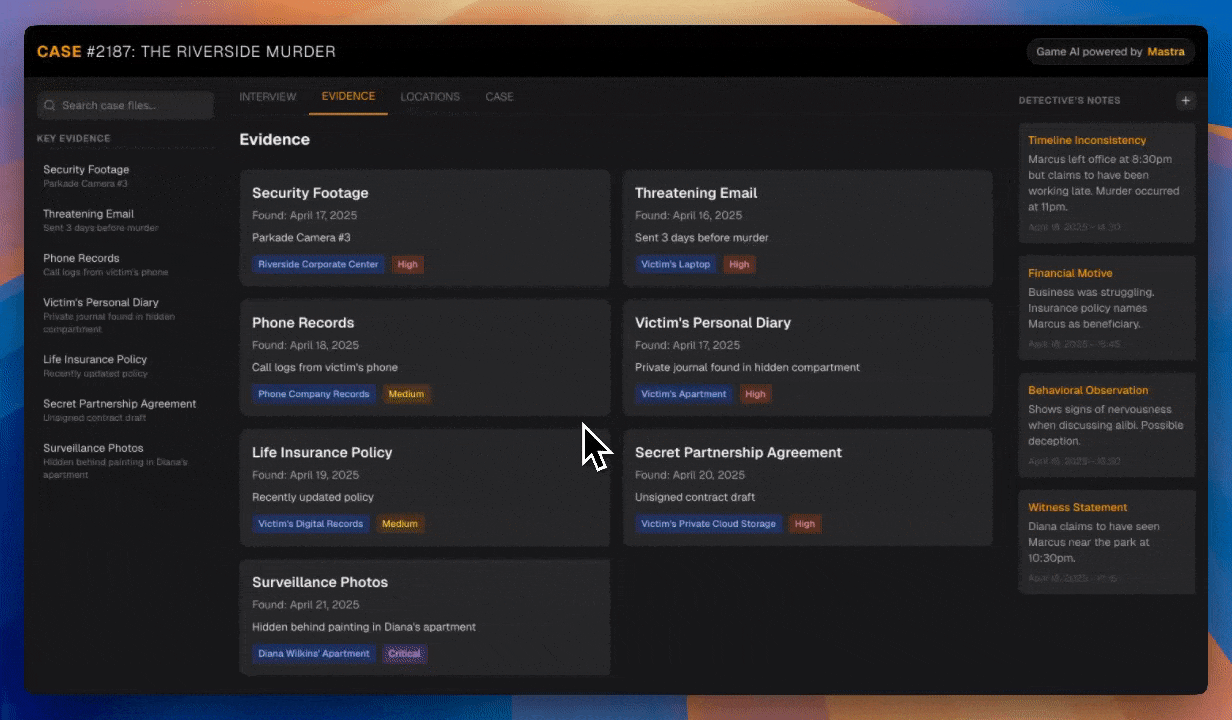Click the Medium tag on Phone Records
1232x720 pixels.
[x=406, y=394]
